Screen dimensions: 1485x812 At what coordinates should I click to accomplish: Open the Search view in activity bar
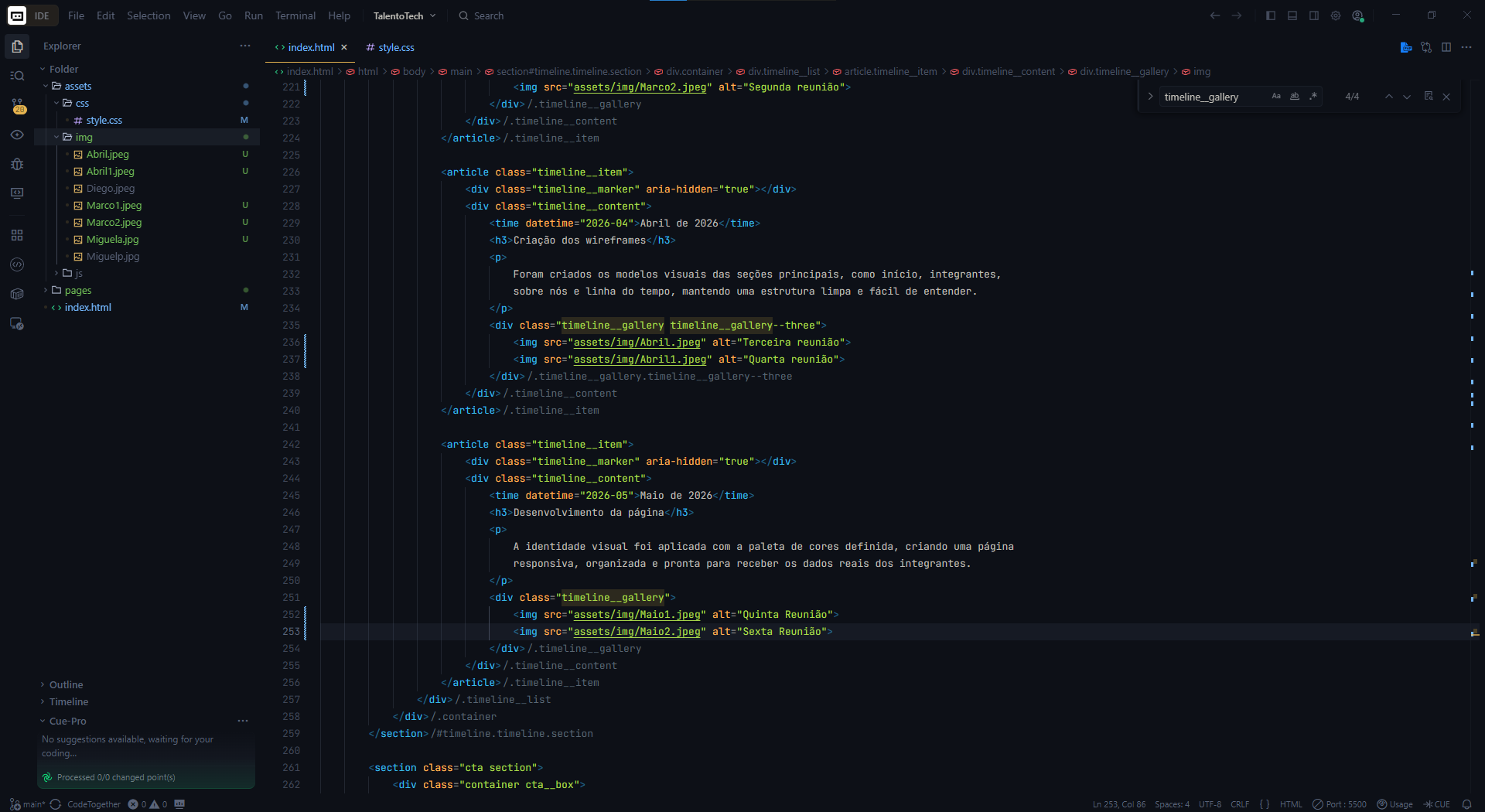[x=17, y=76]
